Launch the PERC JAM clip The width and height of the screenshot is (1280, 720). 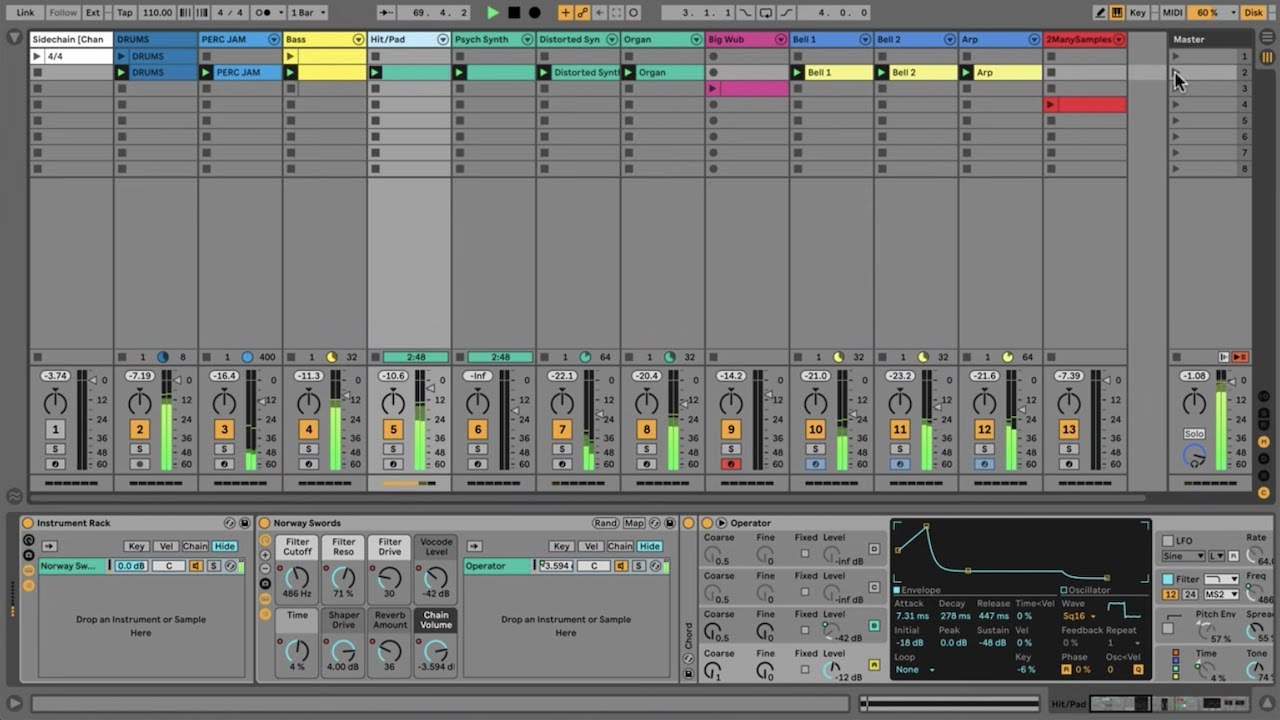[x=206, y=73]
